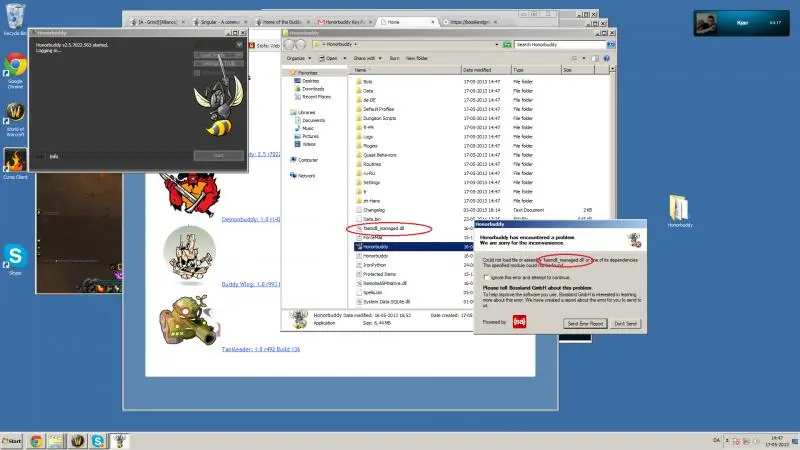Select the Changelog text document

click(370, 210)
